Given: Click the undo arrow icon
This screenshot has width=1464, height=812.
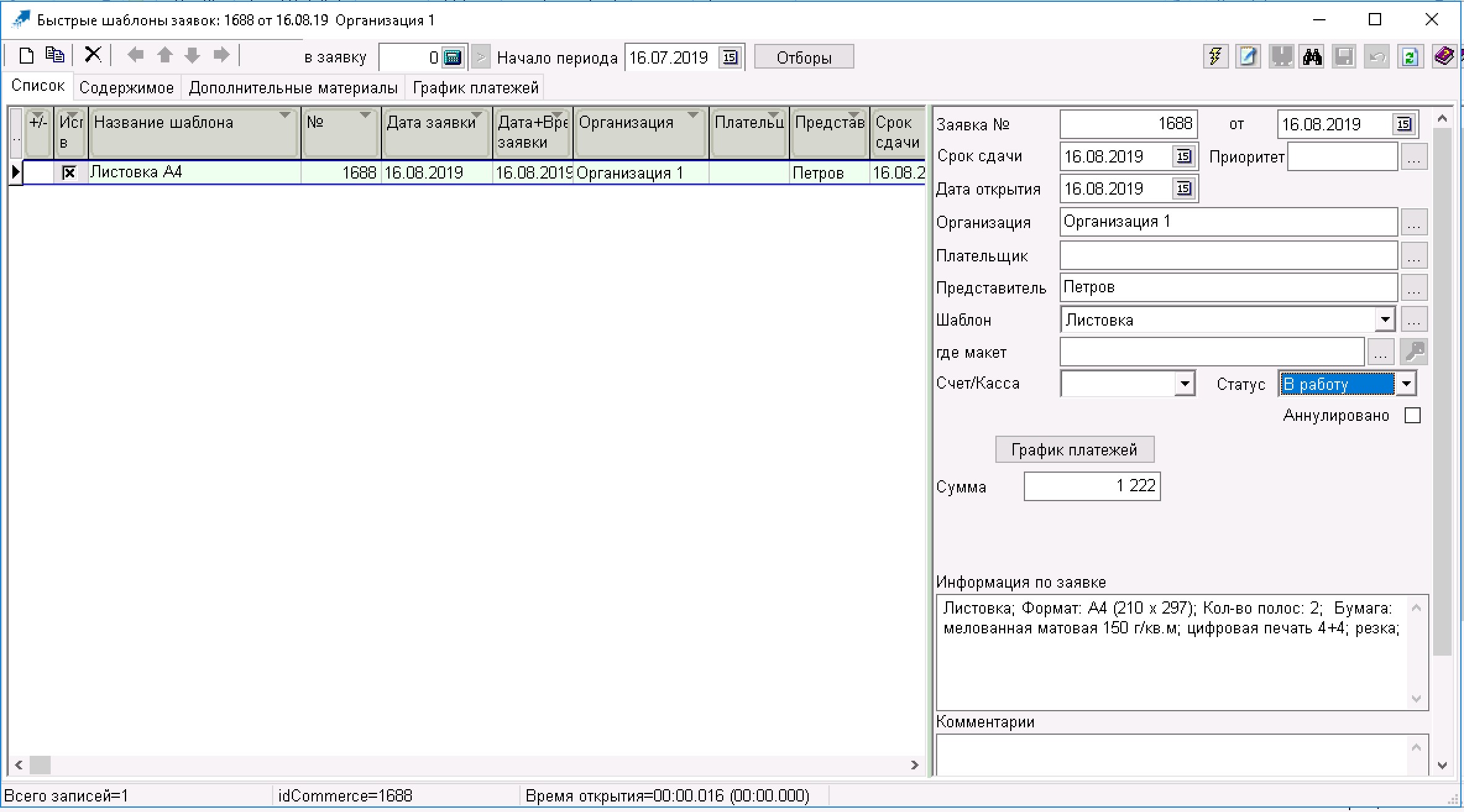Looking at the screenshot, I should pos(1377,57).
